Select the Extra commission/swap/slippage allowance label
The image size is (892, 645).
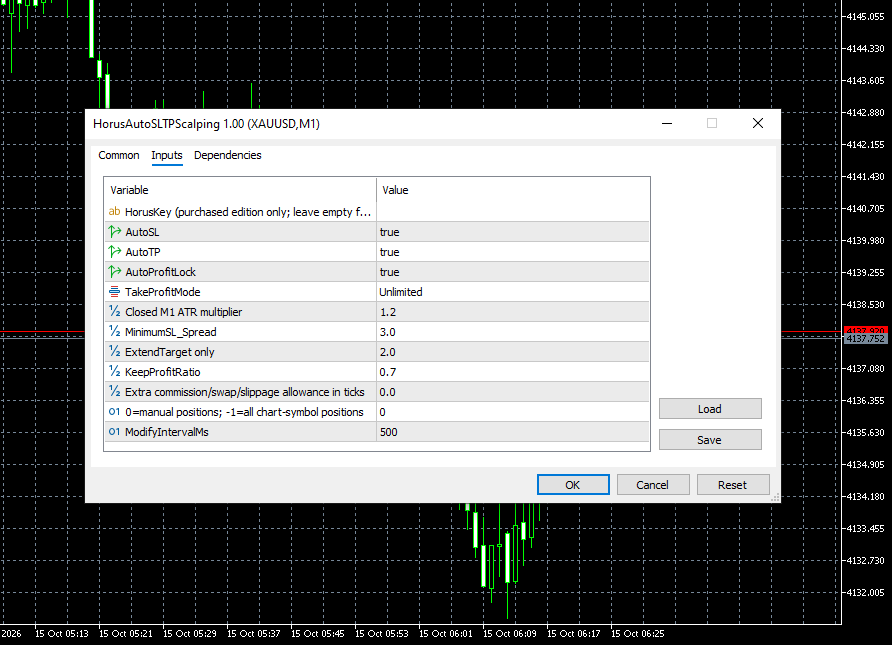point(245,392)
